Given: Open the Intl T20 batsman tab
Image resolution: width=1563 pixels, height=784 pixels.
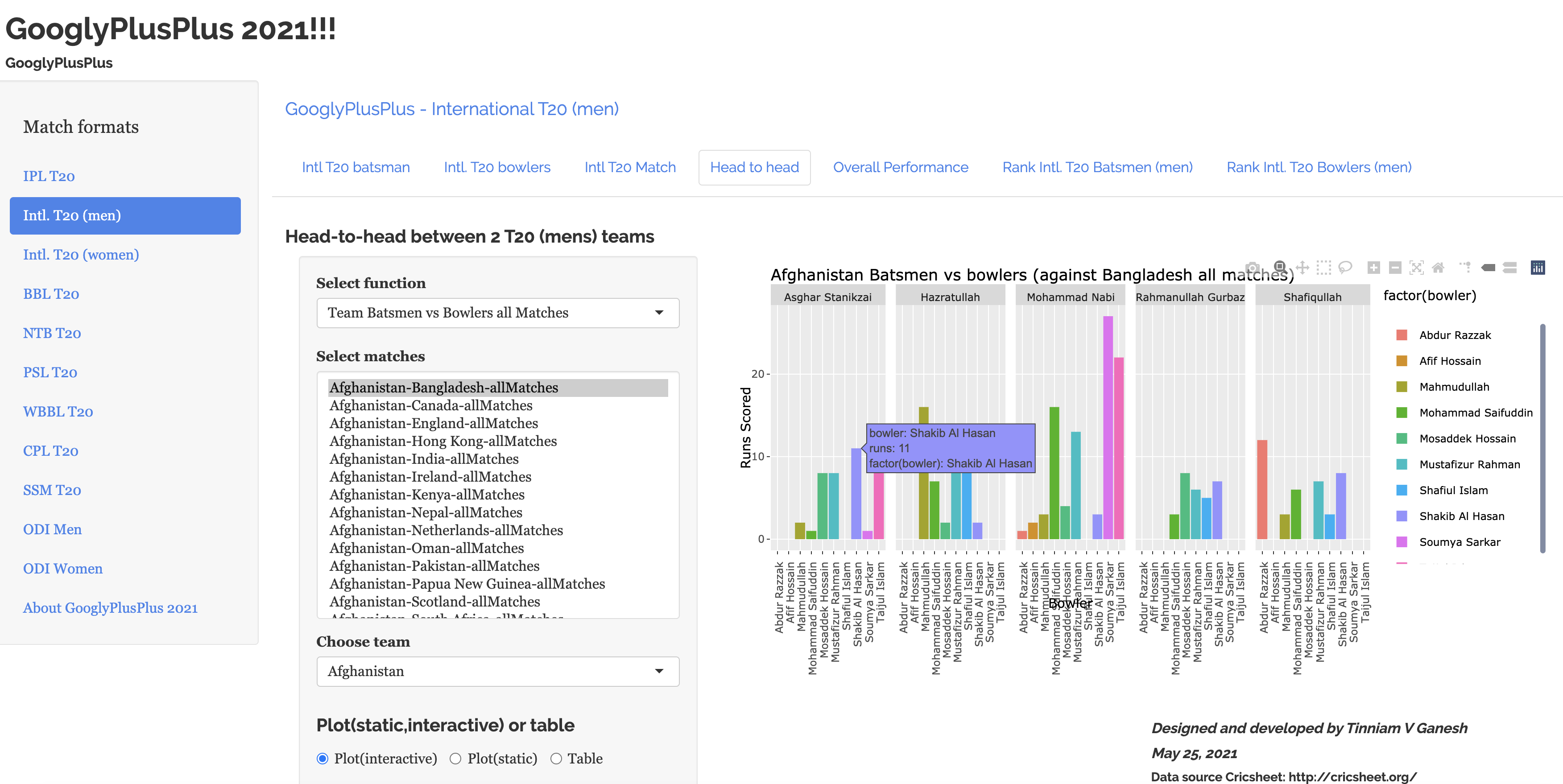Looking at the screenshot, I should (x=356, y=168).
